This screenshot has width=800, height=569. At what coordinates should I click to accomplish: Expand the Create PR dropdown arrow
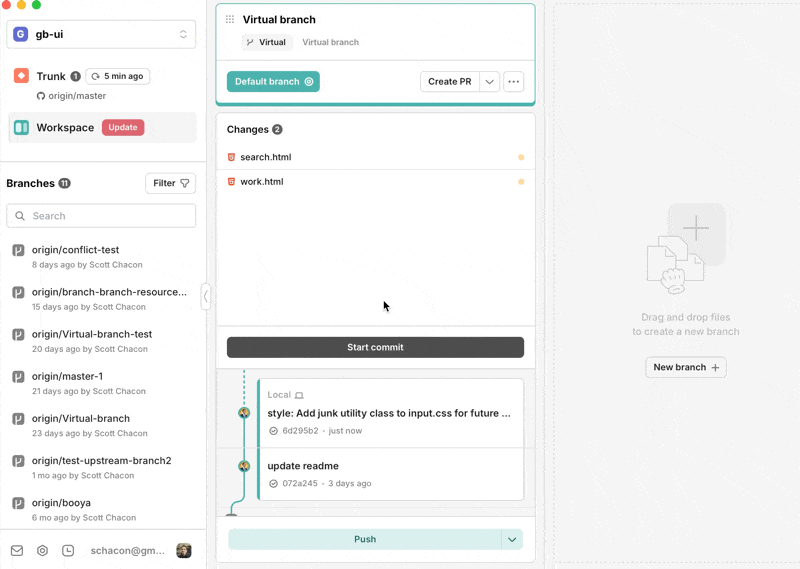point(489,82)
